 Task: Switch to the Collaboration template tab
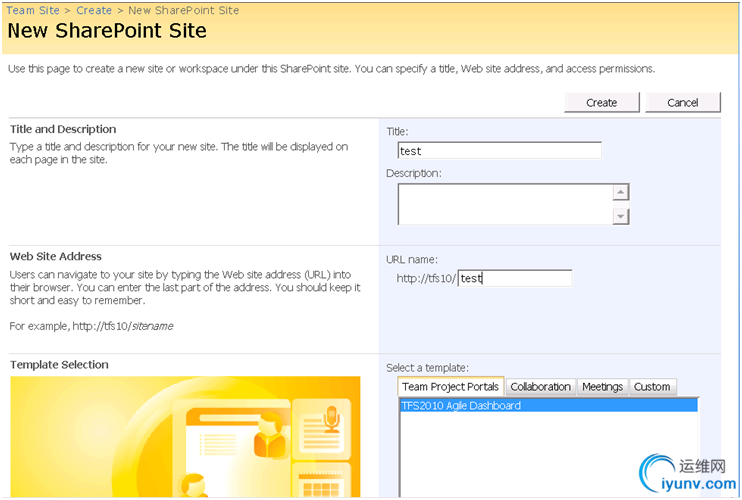(x=540, y=387)
